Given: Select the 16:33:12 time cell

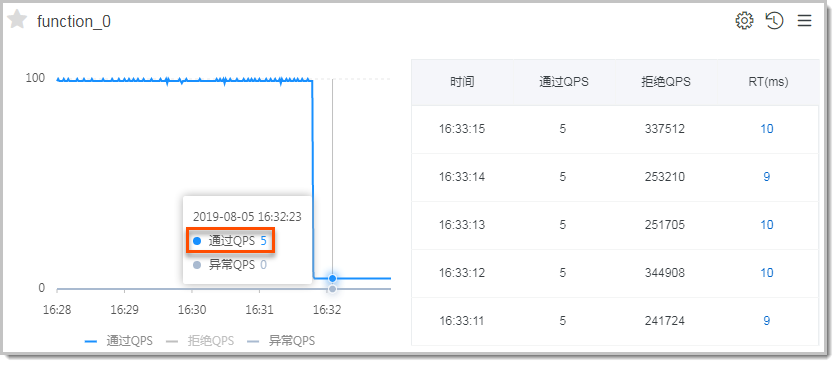Looking at the screenshot, I should click(x=462, y=273).
